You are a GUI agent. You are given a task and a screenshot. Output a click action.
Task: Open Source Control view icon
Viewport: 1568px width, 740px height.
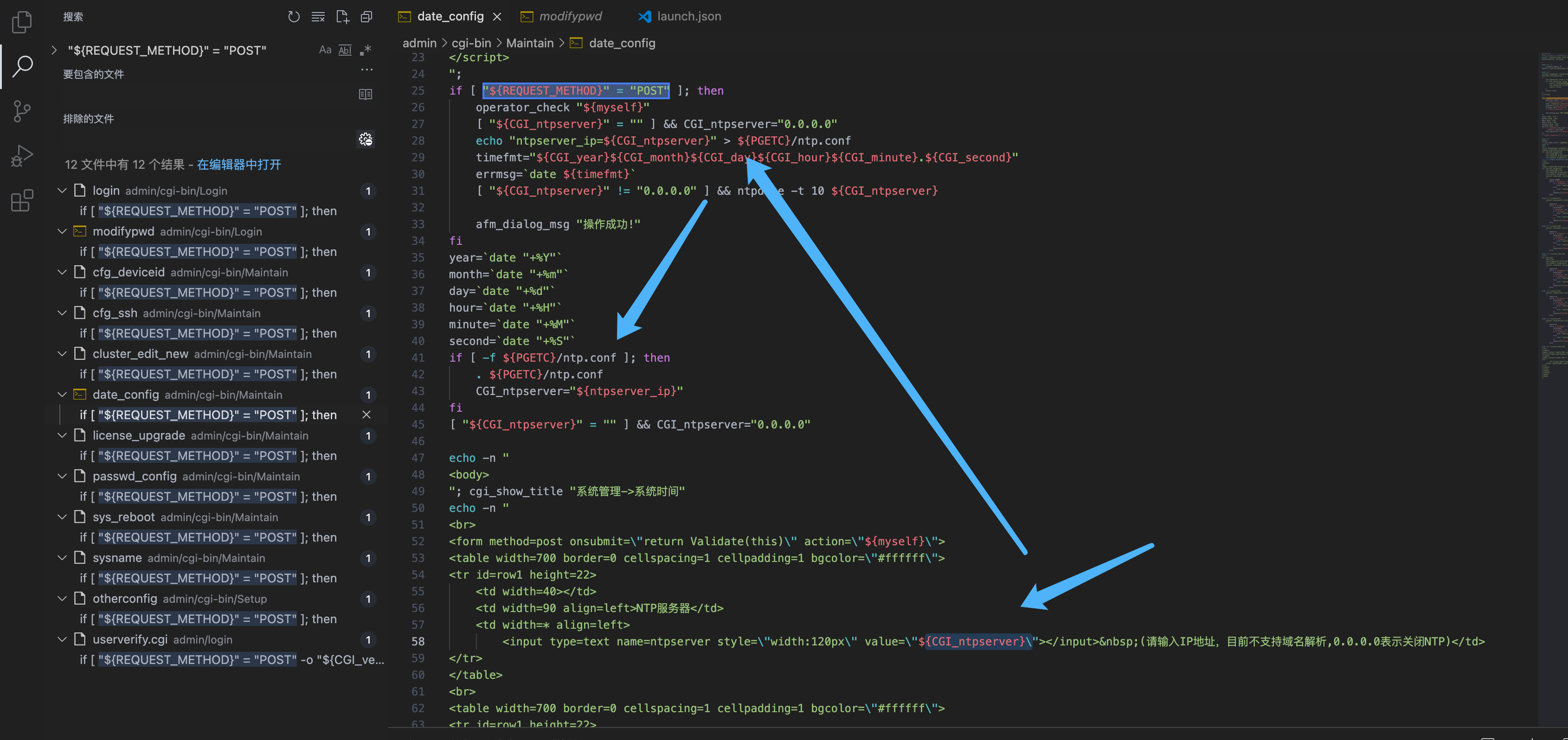22,111
